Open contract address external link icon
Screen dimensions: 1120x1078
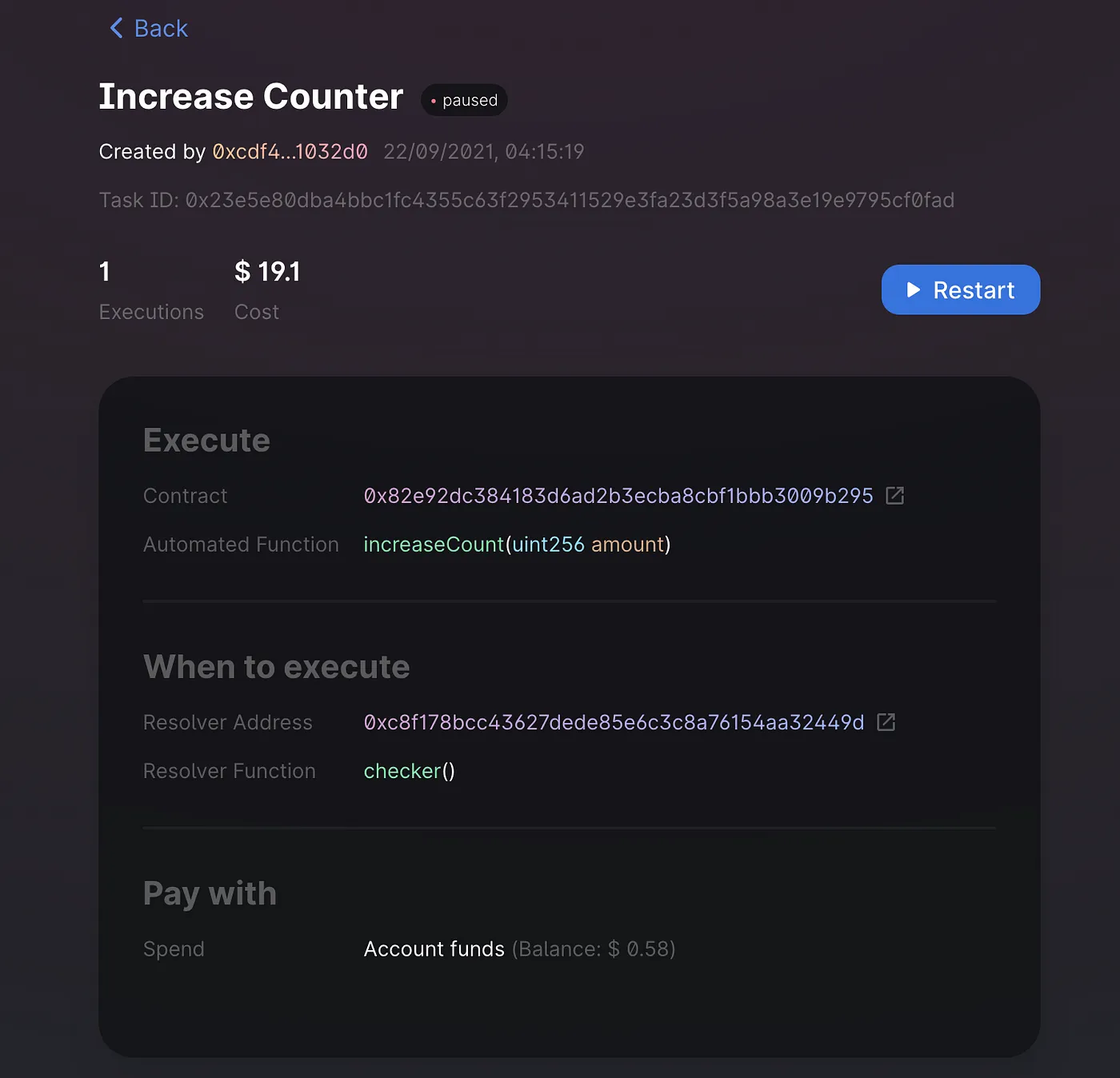[x=895, y=496]
